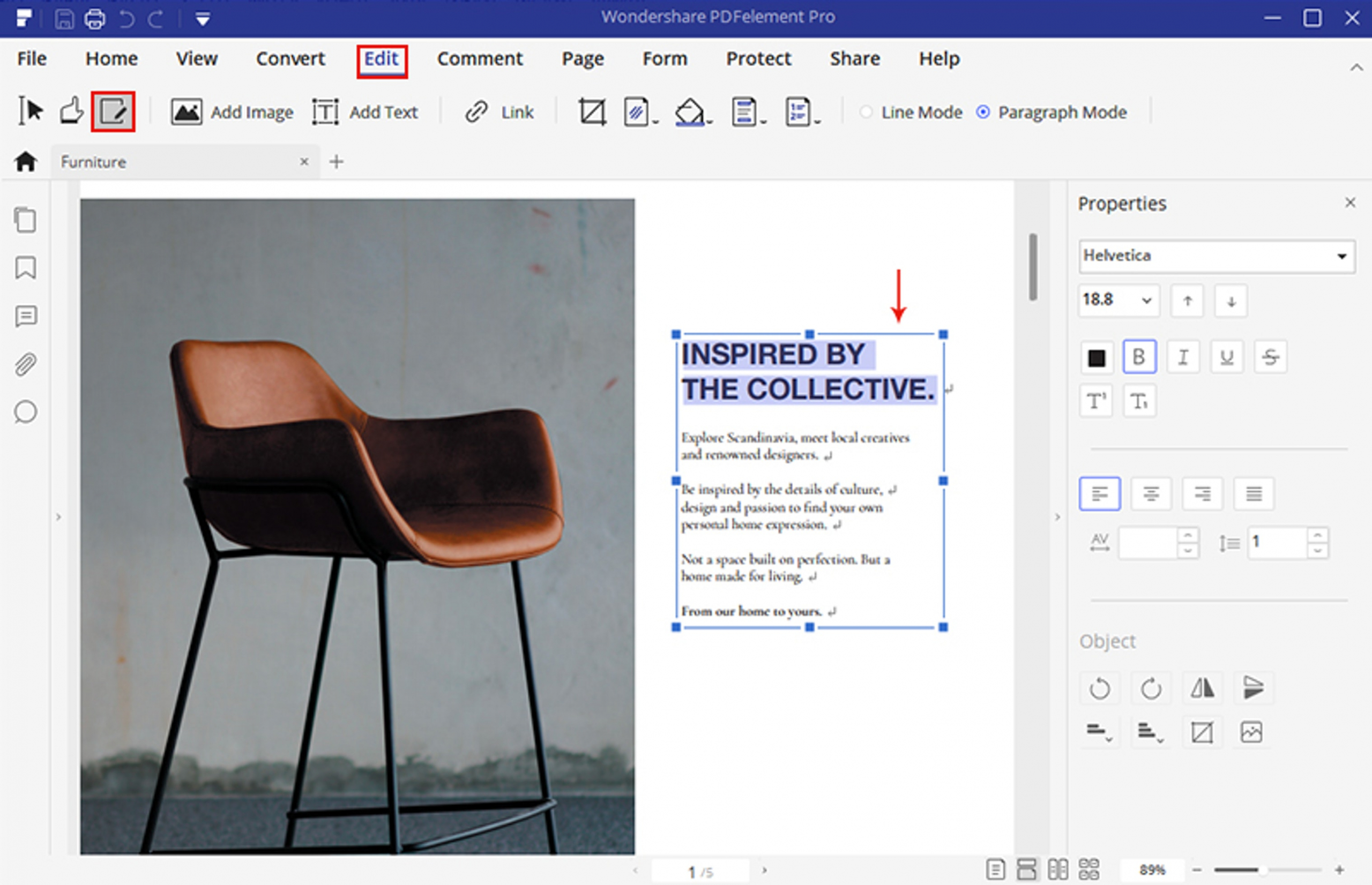Open the Comment menu tab
Viewport: 1372px width, 885px height.
(x=479, y=58)
